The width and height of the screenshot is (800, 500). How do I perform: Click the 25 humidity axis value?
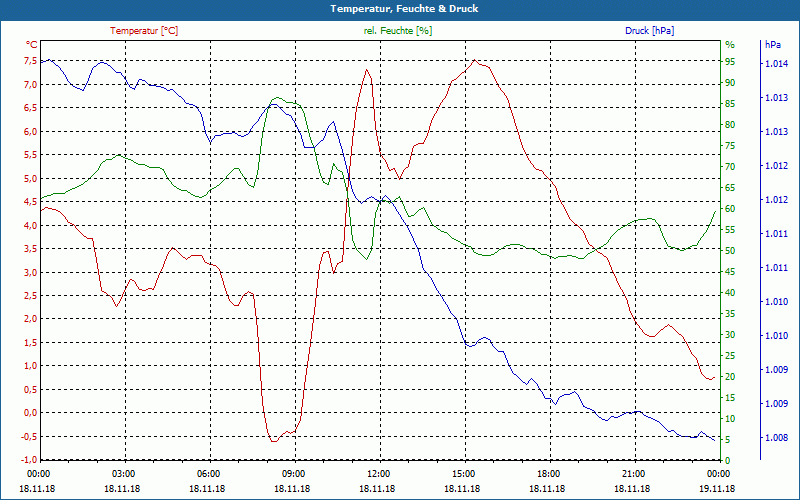[x=730, y=356]
